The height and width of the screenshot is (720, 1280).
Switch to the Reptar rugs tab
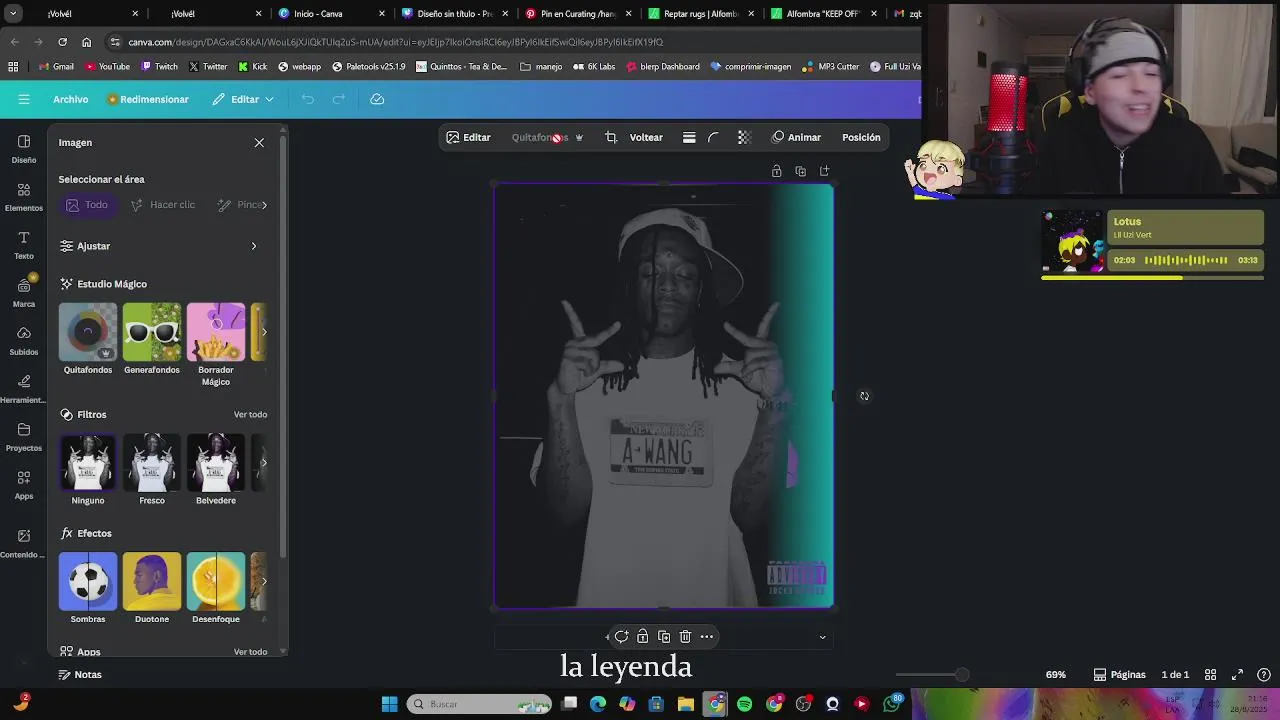(x=701, y=14)
